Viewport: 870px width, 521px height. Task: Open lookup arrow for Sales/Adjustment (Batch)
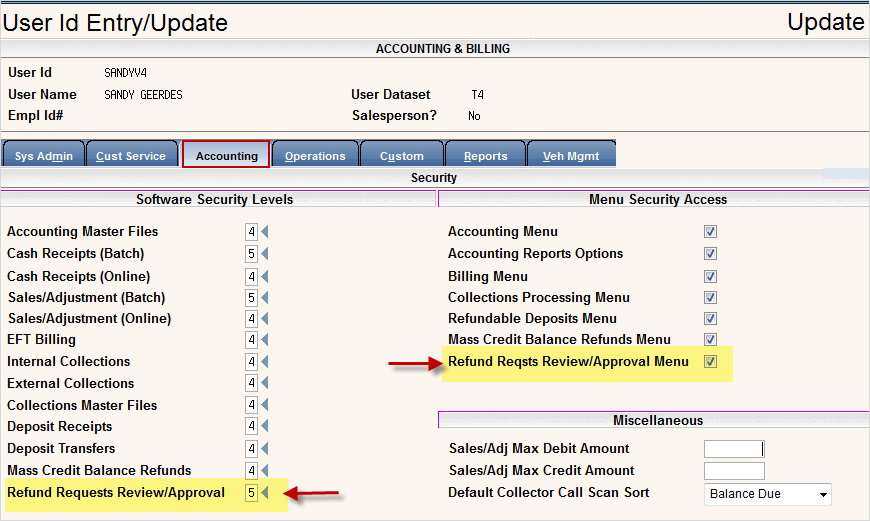[265, 297]
